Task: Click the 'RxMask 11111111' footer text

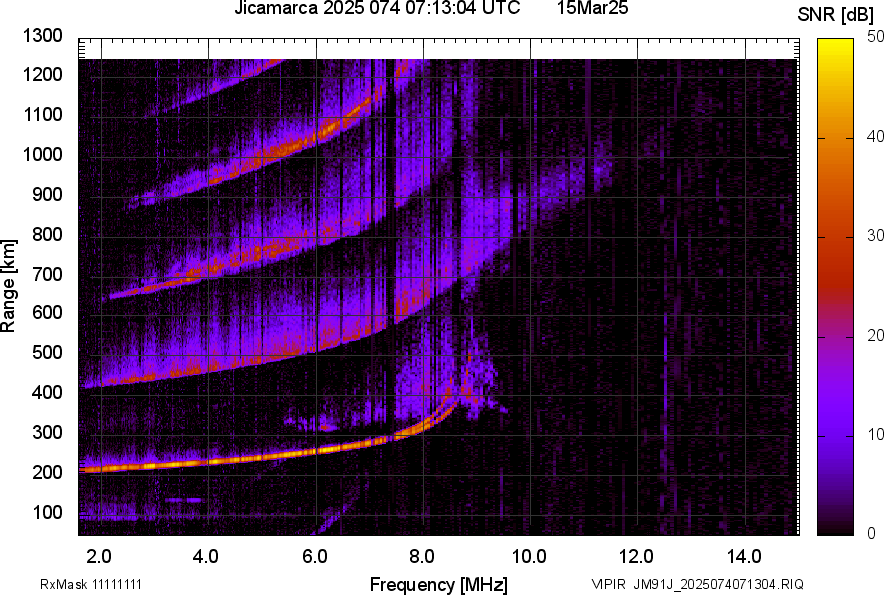Action: [x=91, y=584]
